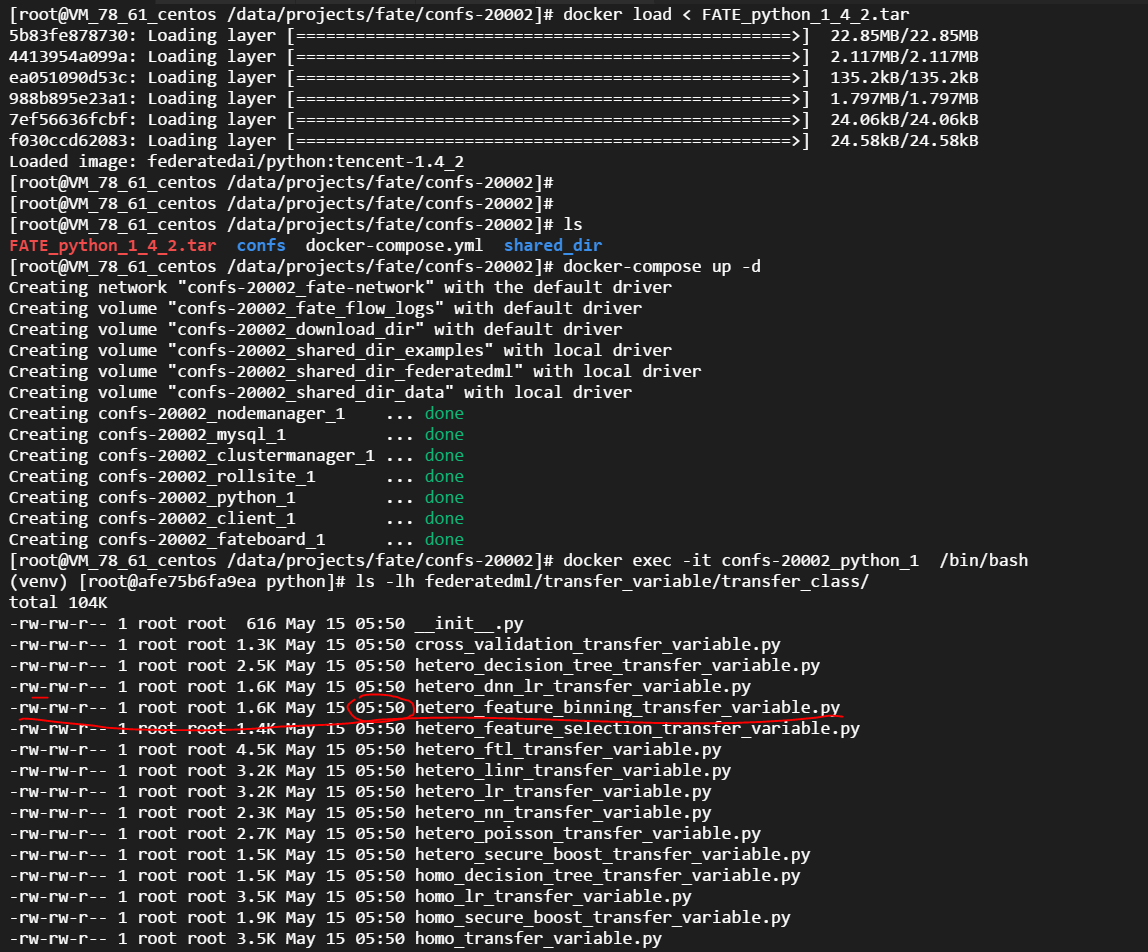The width and height of the screenshot is (1148, 952).
Task: Click the 4.5K size of hetero_ftl_transfer_variable.py
Action: click(x=256, y=750)
